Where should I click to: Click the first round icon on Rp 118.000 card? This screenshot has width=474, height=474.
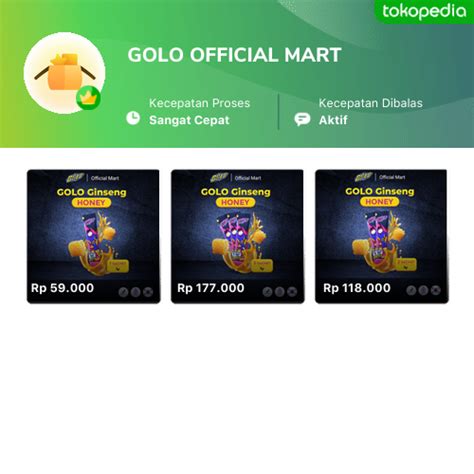point(411,290)
